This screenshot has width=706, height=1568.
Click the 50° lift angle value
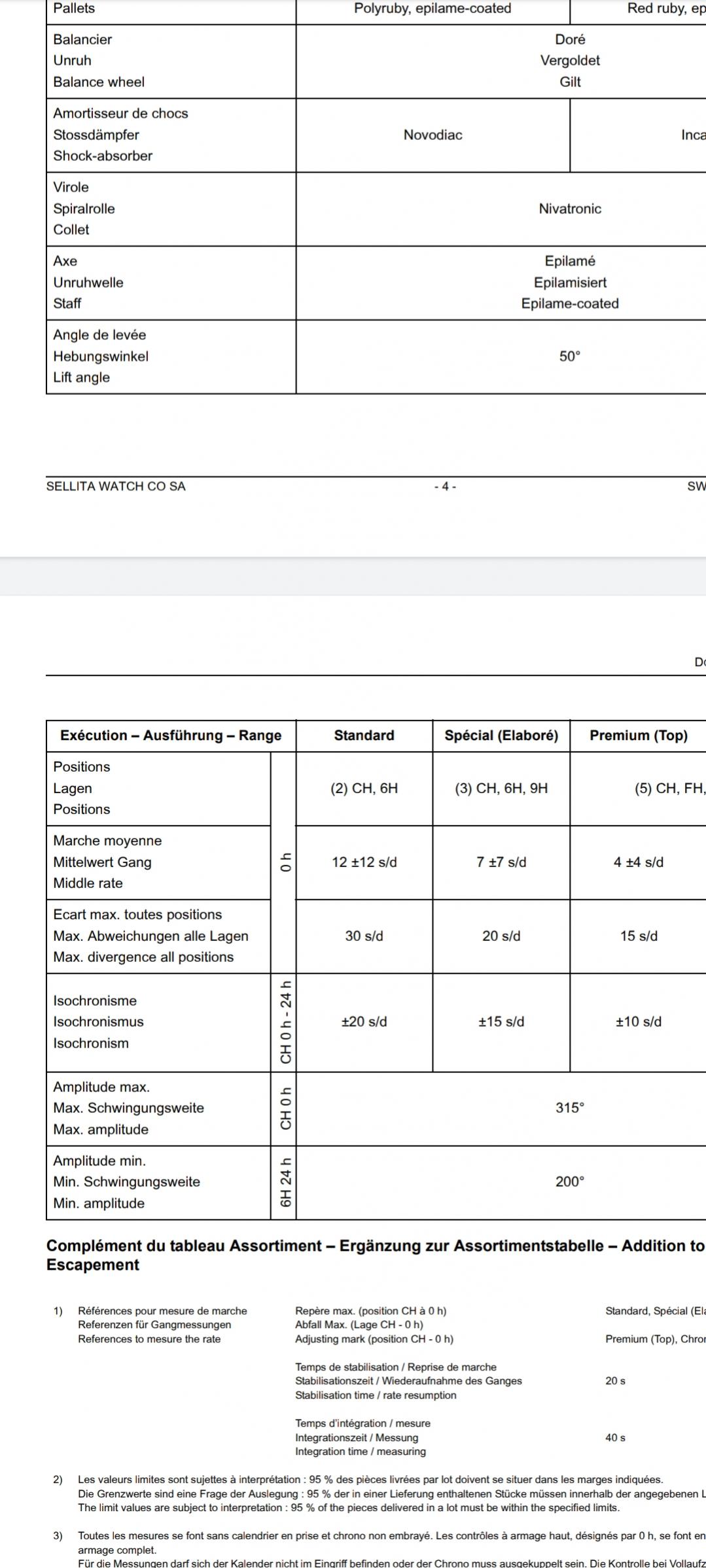coord(569,356)
